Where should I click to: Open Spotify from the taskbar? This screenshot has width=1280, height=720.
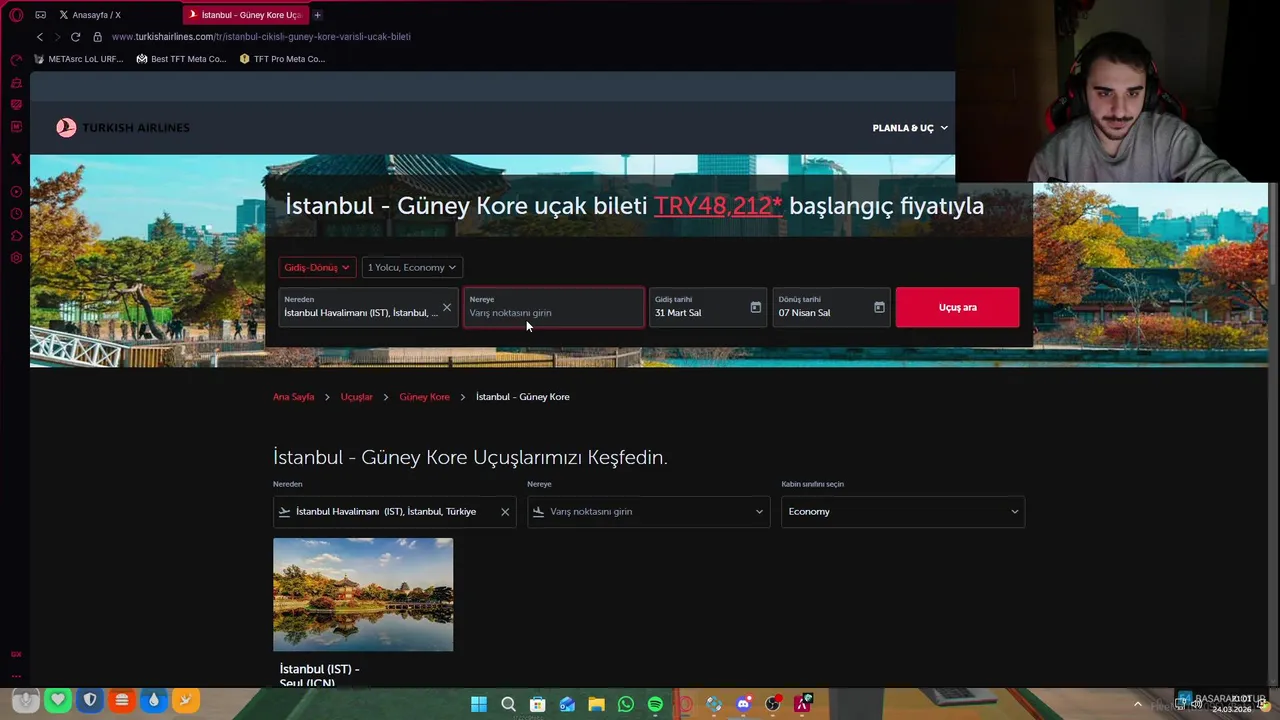click(655, 704)
